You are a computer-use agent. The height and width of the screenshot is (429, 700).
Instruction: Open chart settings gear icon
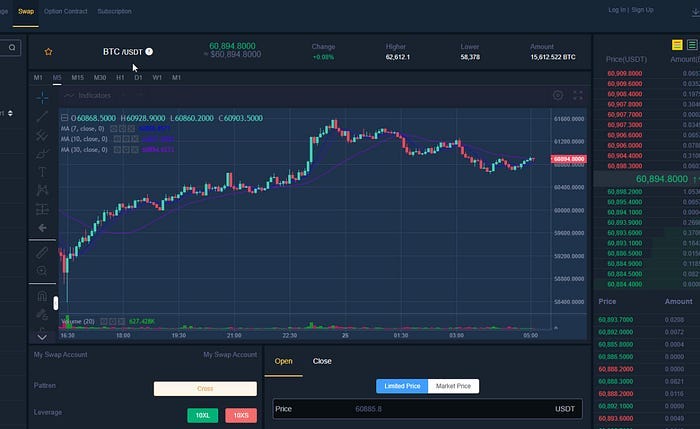tap(558, 95)
